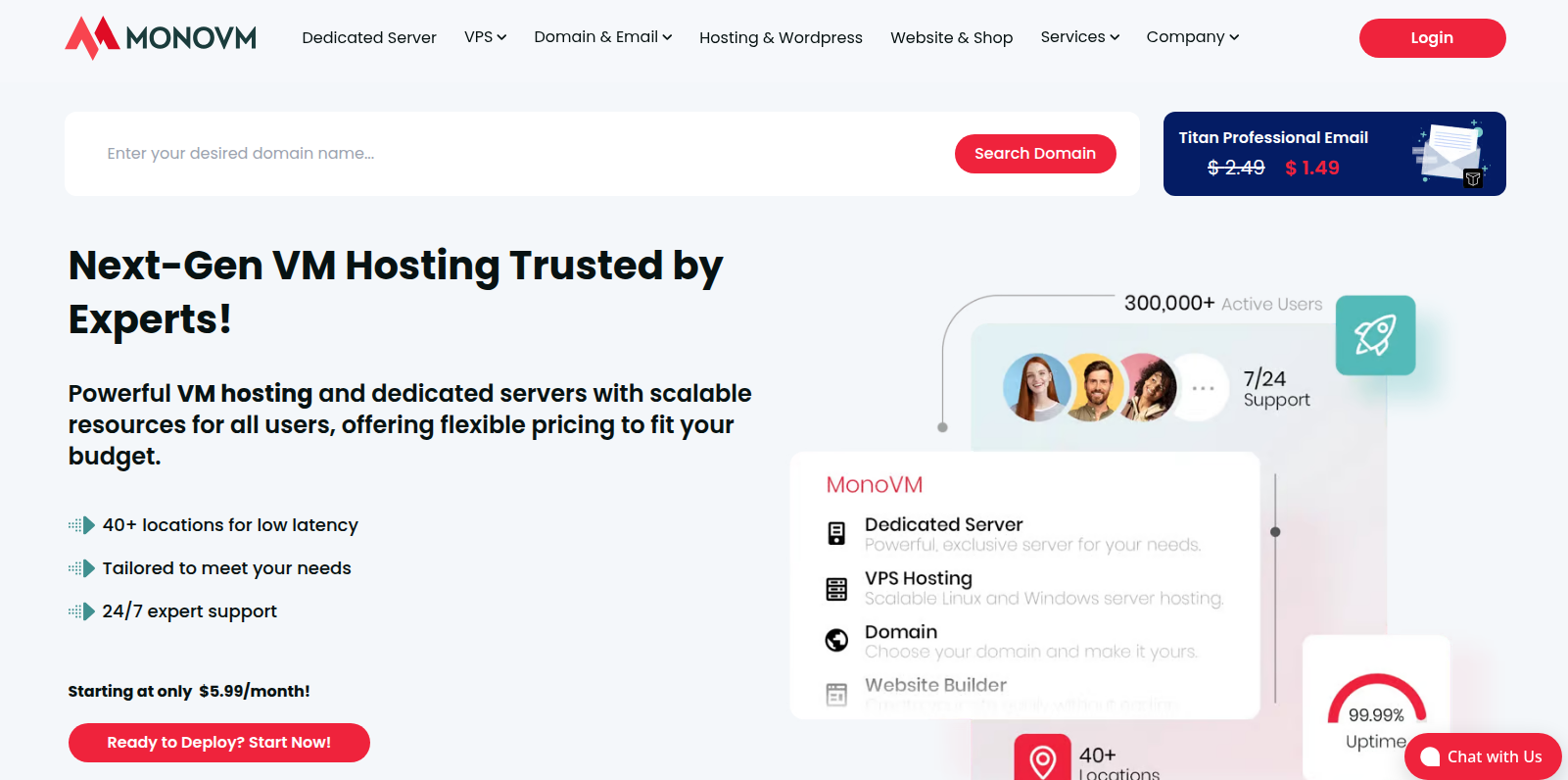Open the Company dropdown menu
Image resolution: width=1568 pixels, height=780 pixels.
click(1192, 37)
